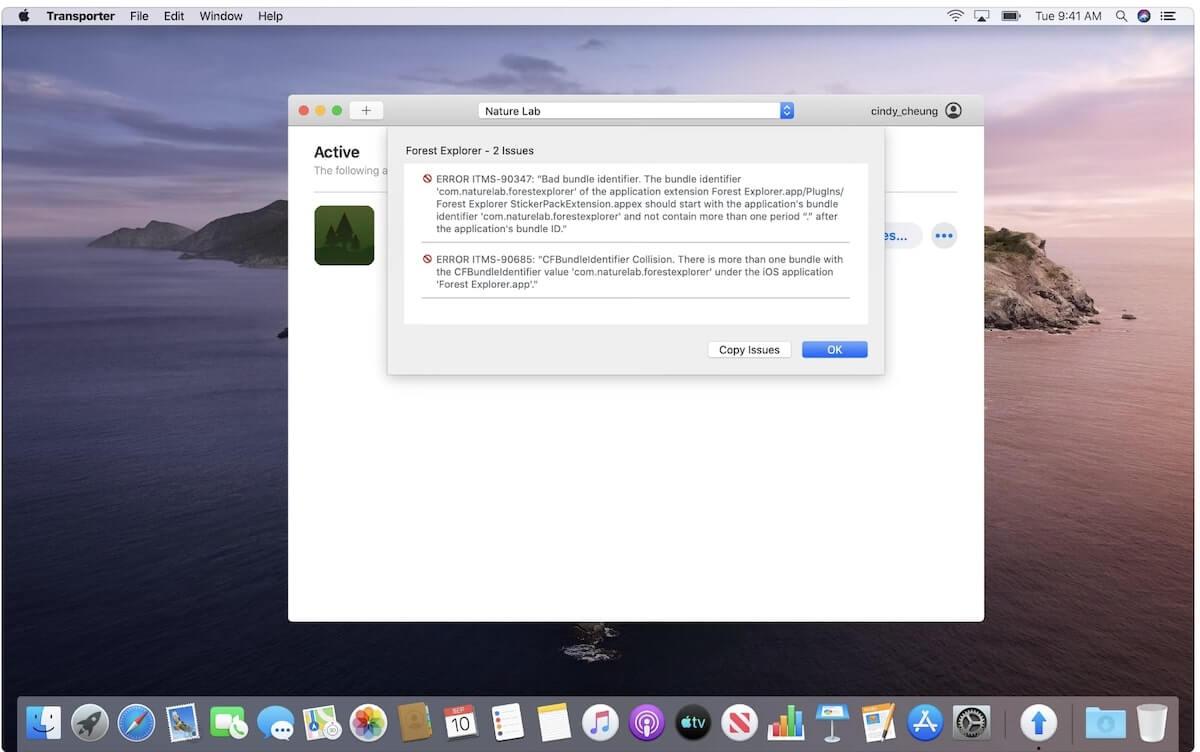Click the three-dot more options button
The image size is (1200, 752).
(944, 236)
